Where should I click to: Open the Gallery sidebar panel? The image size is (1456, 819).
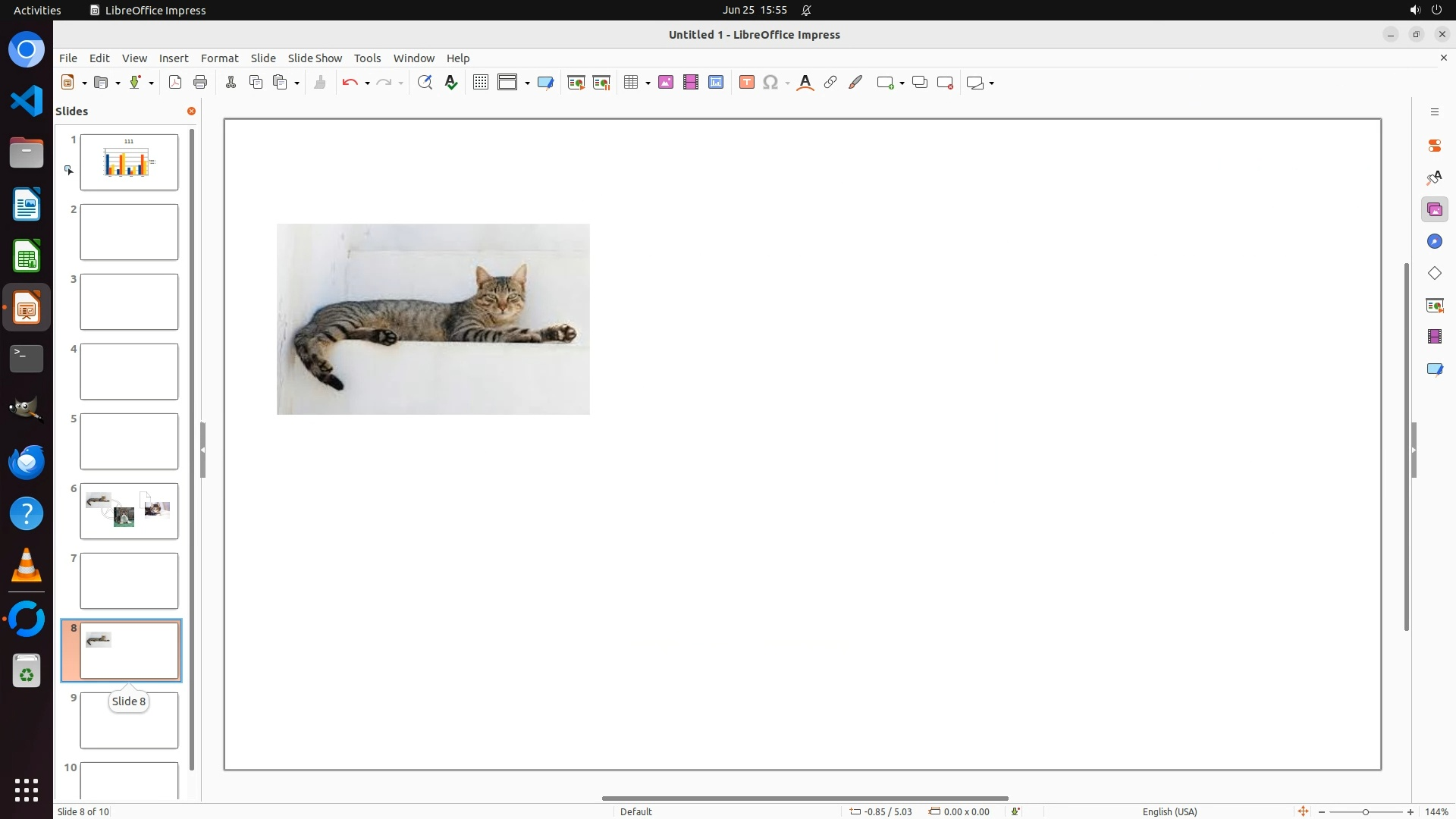[1434, 210]
